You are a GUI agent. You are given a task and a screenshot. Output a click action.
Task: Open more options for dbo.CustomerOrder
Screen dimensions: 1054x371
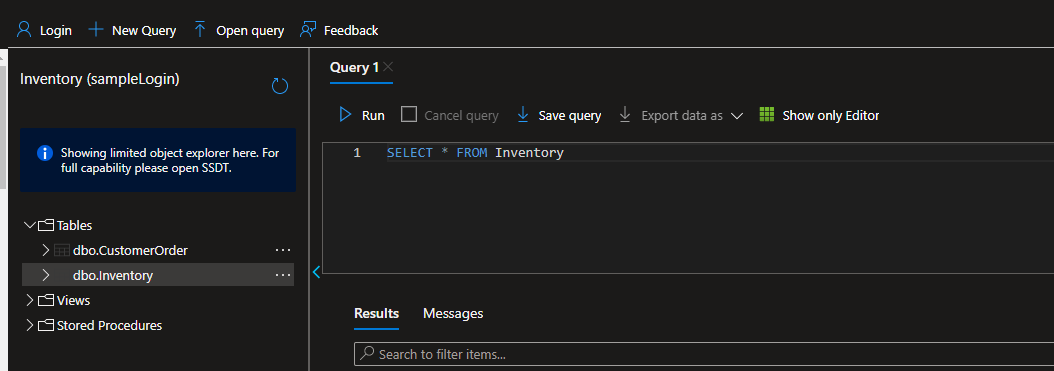[283, 250]
